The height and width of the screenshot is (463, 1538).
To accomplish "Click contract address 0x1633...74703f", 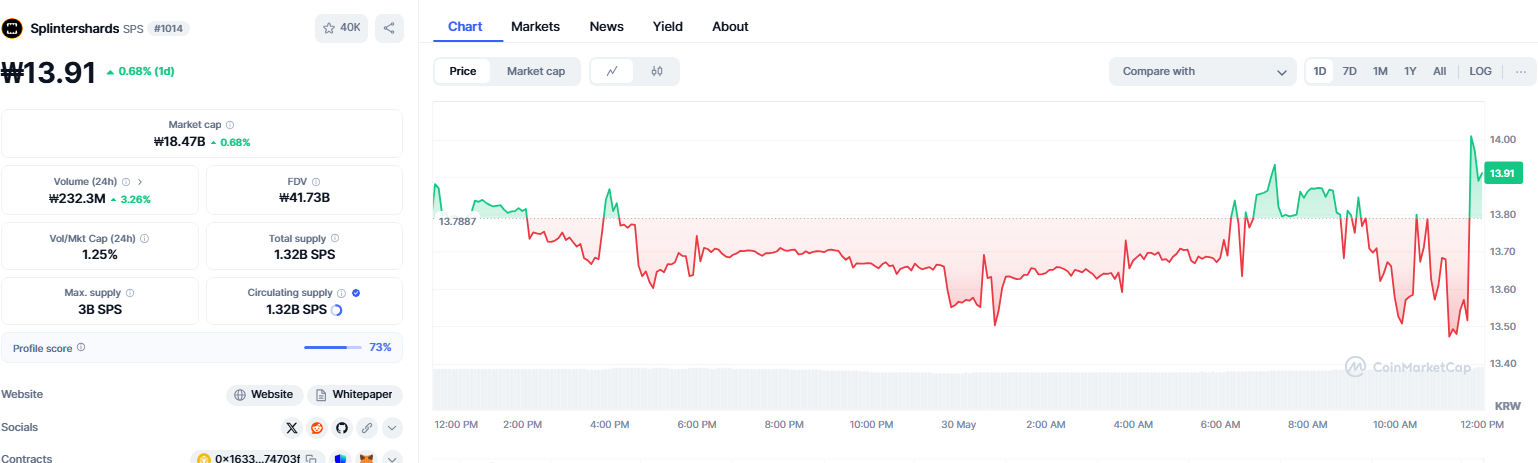I will point(257,458).
